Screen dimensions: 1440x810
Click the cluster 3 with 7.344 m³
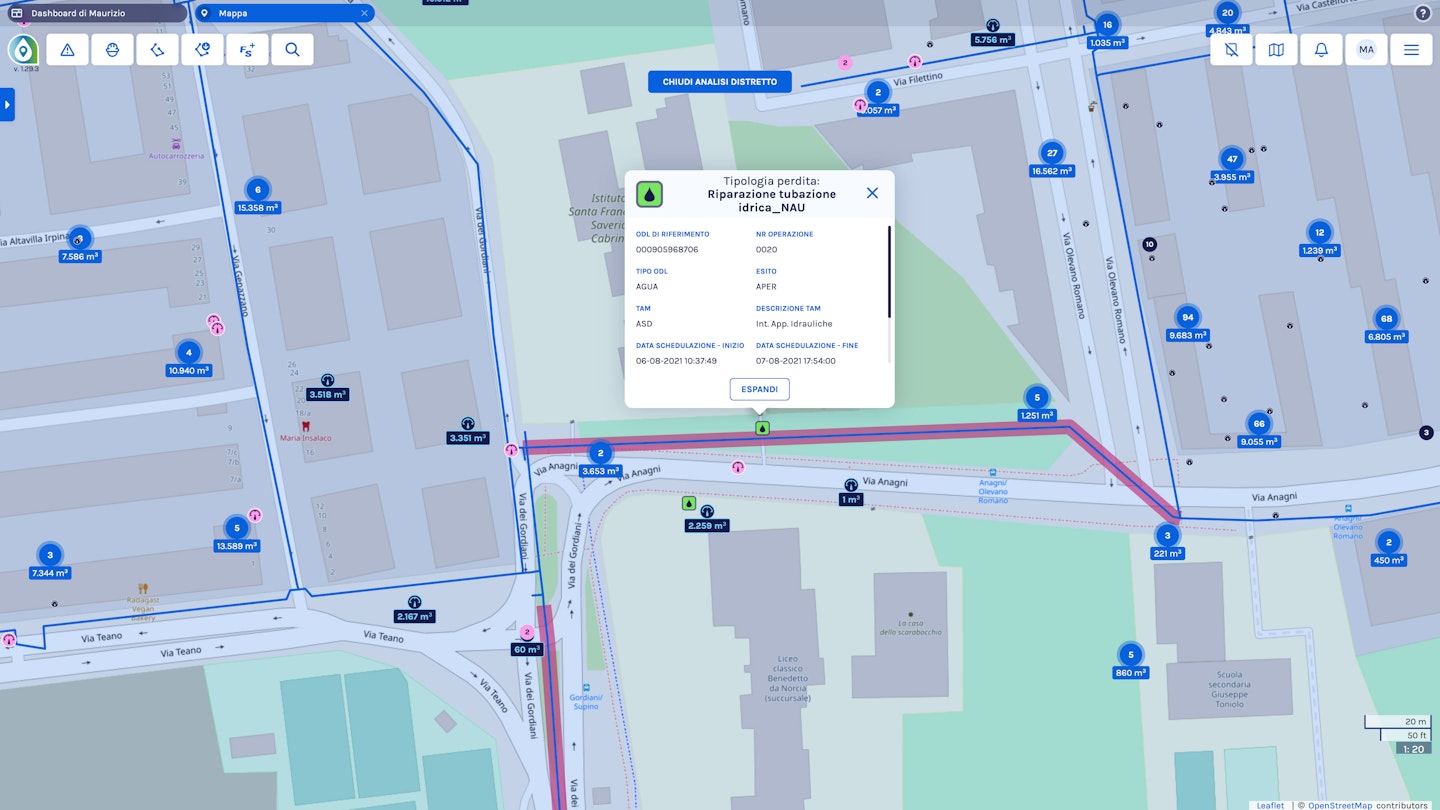click(x=50, y=555)
